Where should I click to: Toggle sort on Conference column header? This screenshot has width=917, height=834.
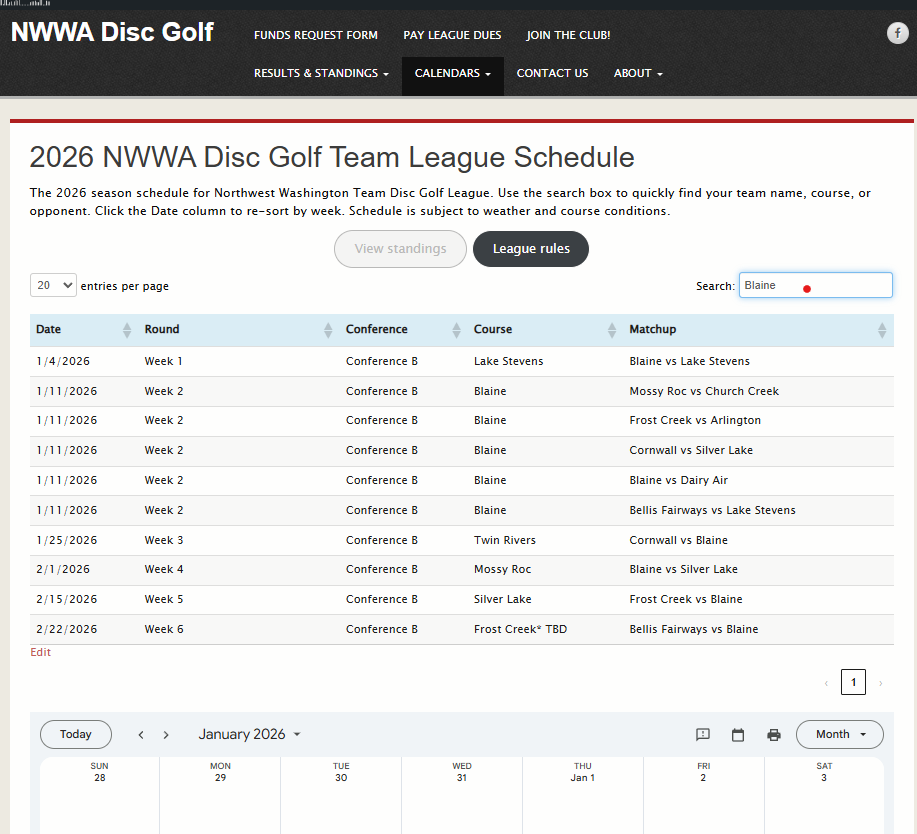(377, 329)
